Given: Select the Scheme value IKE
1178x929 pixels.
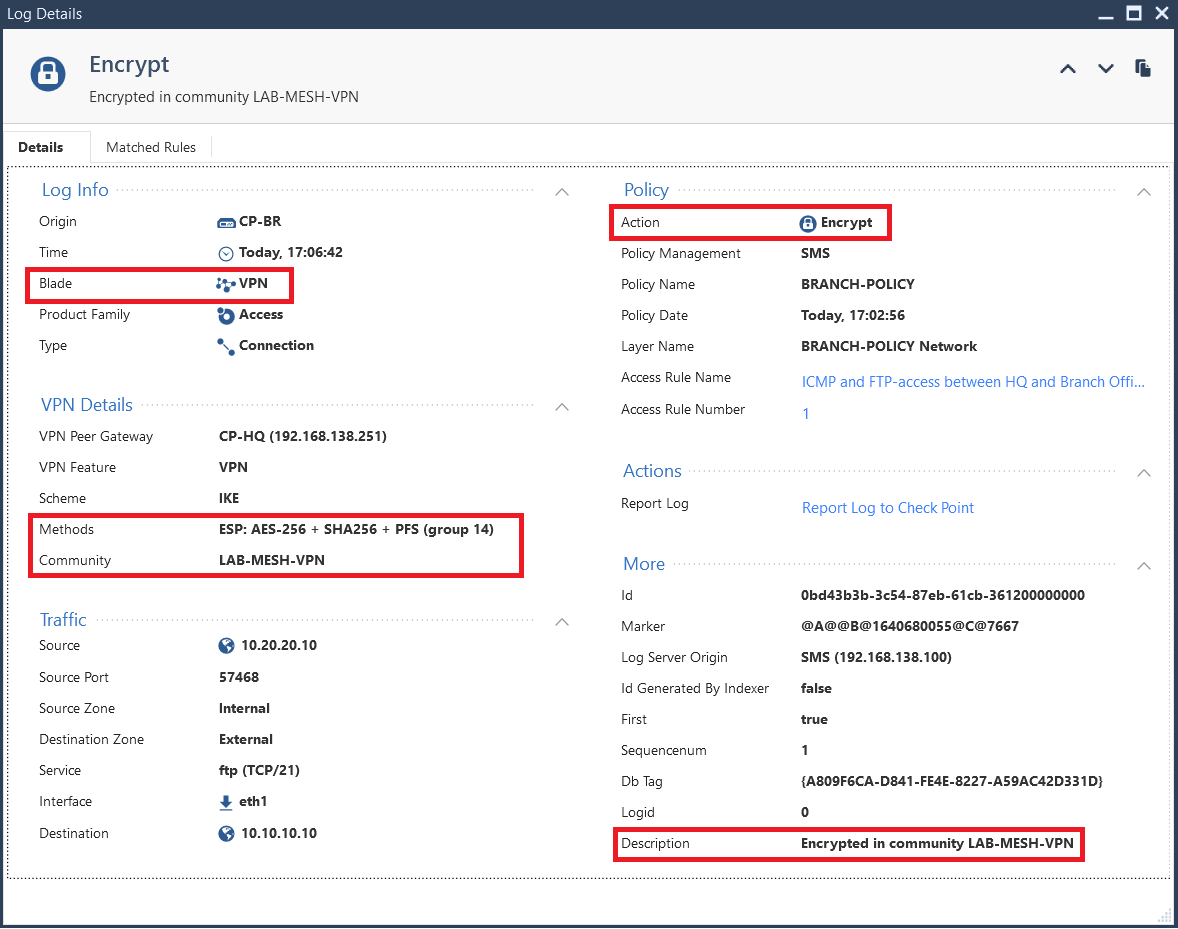Looking at the screenshot, I should [x=229, y=499].
